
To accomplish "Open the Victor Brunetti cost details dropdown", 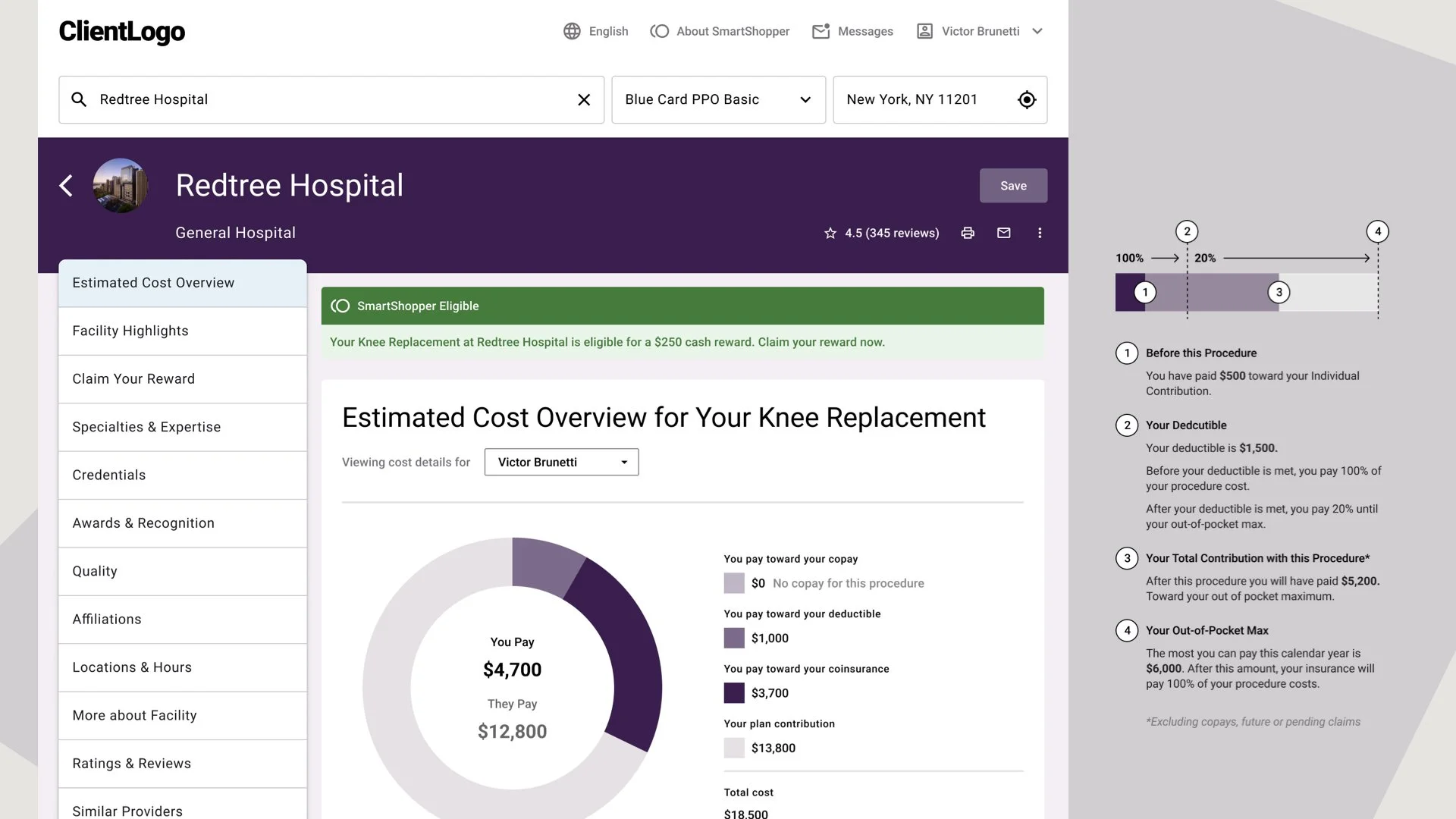I will pos(561,463).
